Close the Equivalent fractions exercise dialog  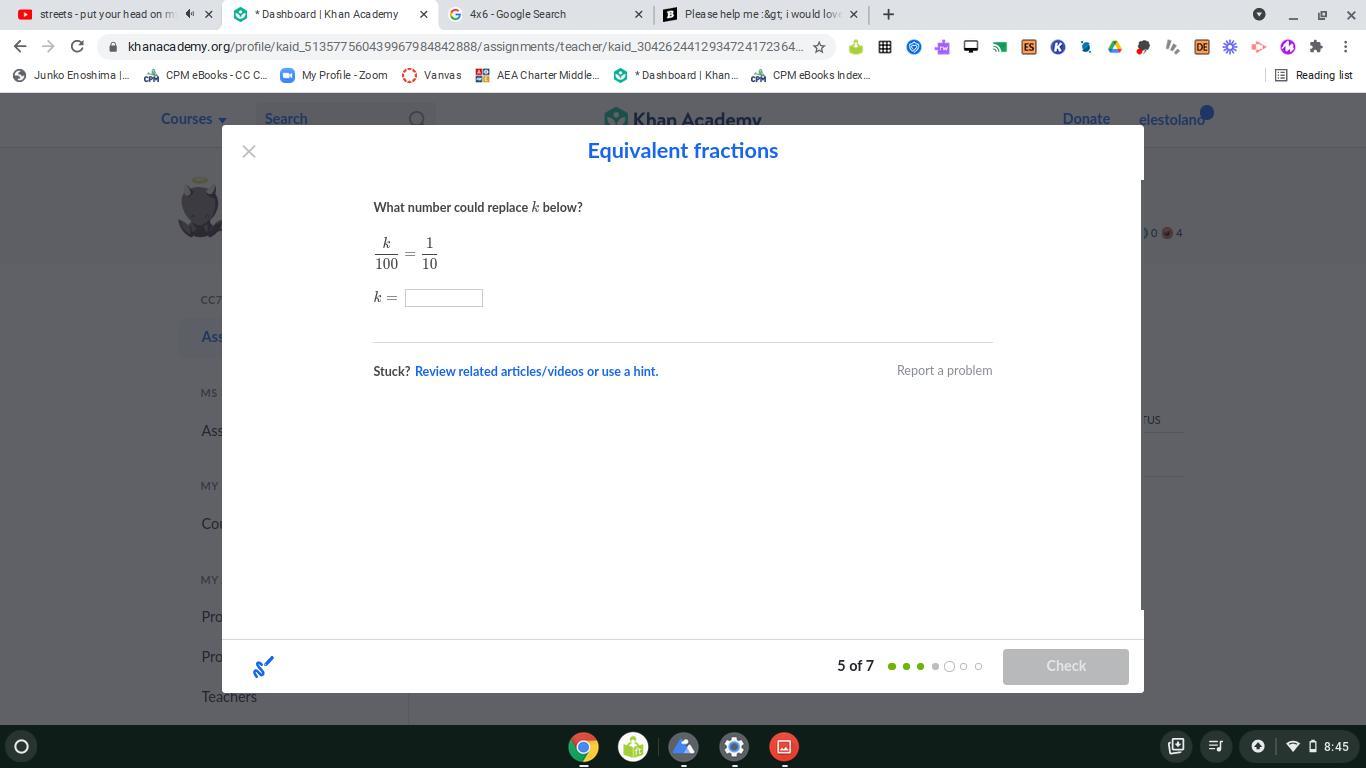[249, 152]
